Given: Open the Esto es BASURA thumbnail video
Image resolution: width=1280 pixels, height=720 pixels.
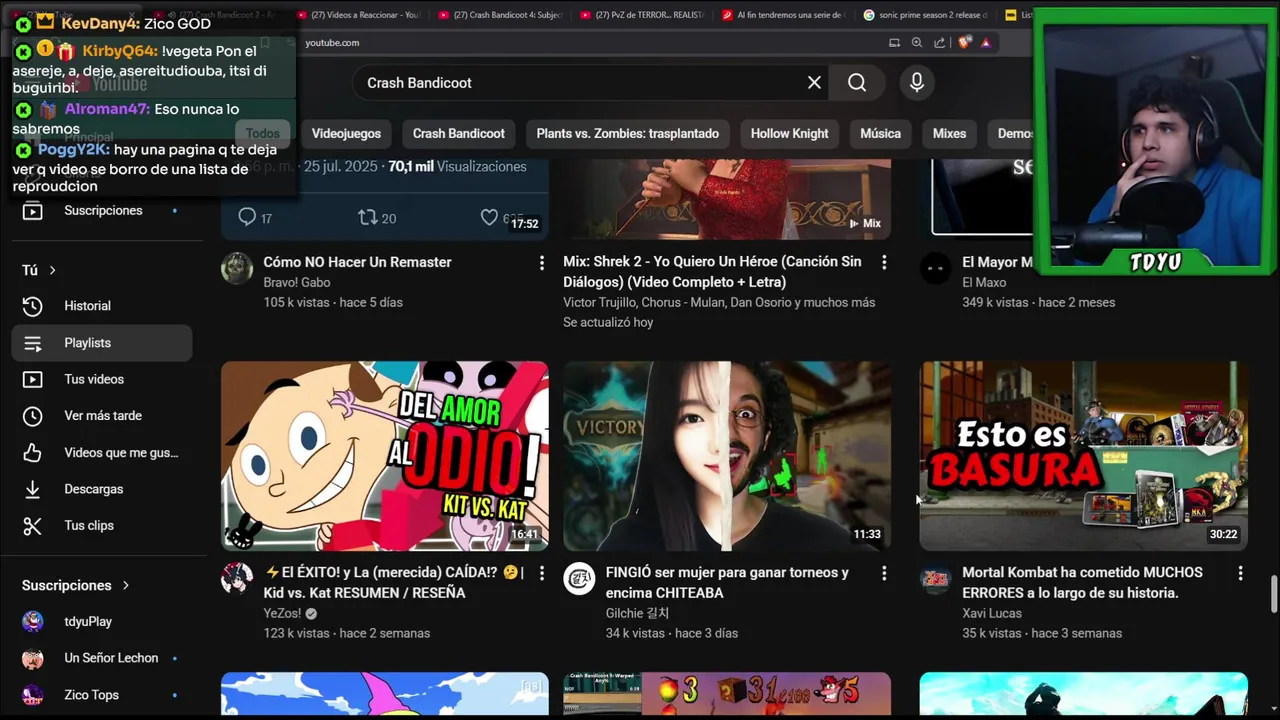Looking at the screenshot, I should 1084,456.
